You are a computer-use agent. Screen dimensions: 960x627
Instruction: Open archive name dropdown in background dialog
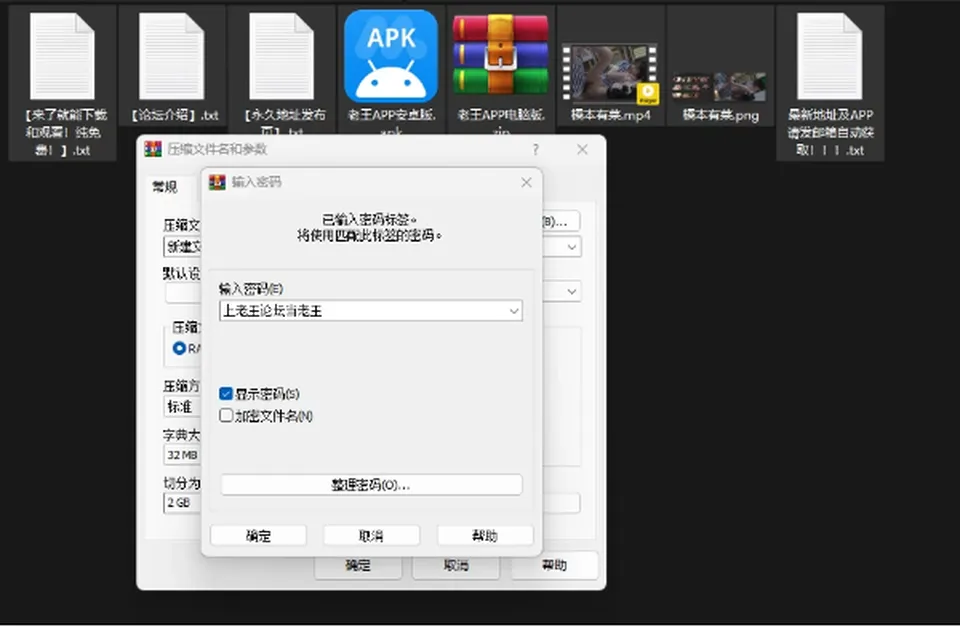tap(571, 247)
